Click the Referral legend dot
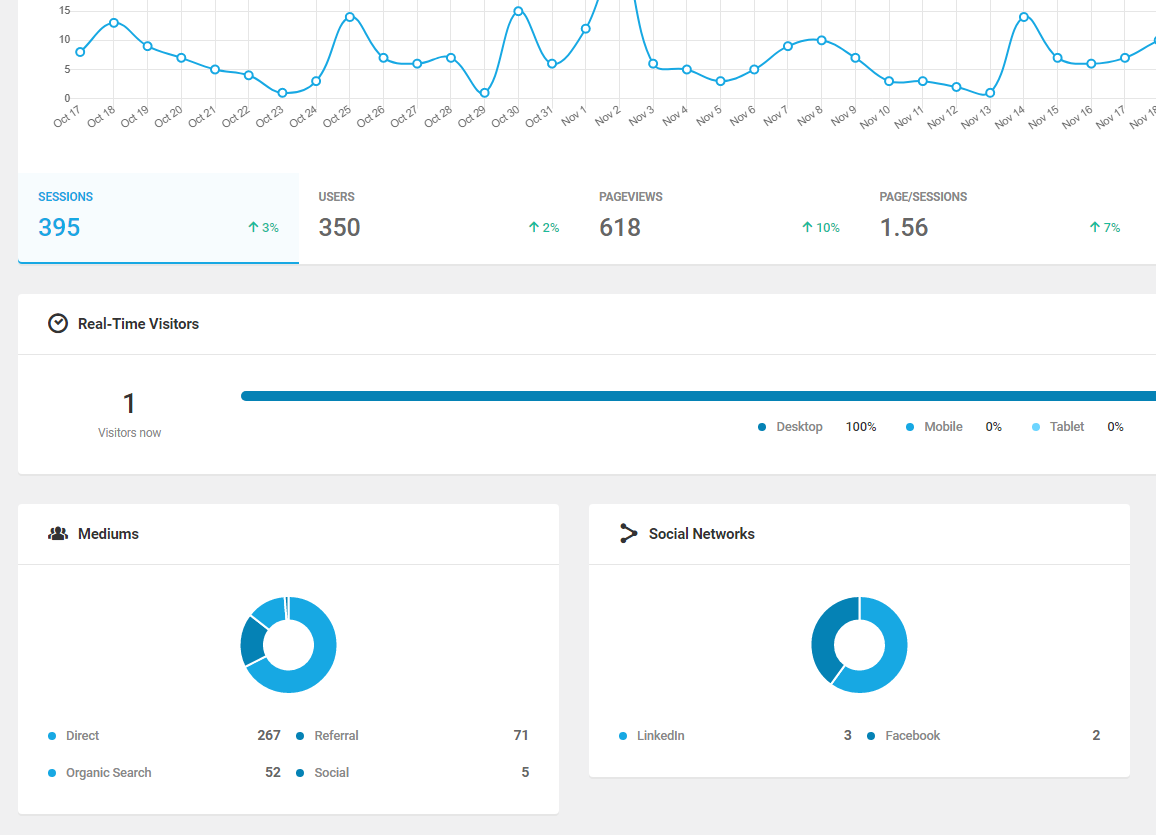 click(300, 736)
